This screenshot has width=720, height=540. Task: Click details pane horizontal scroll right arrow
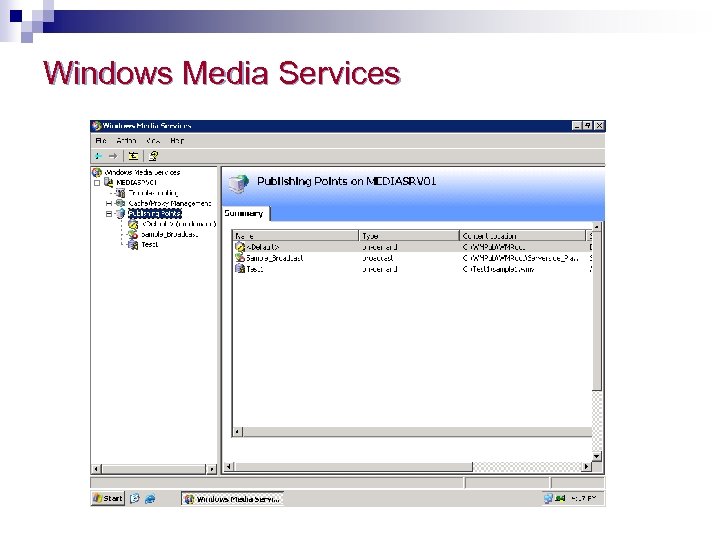(x=586, y=467)
